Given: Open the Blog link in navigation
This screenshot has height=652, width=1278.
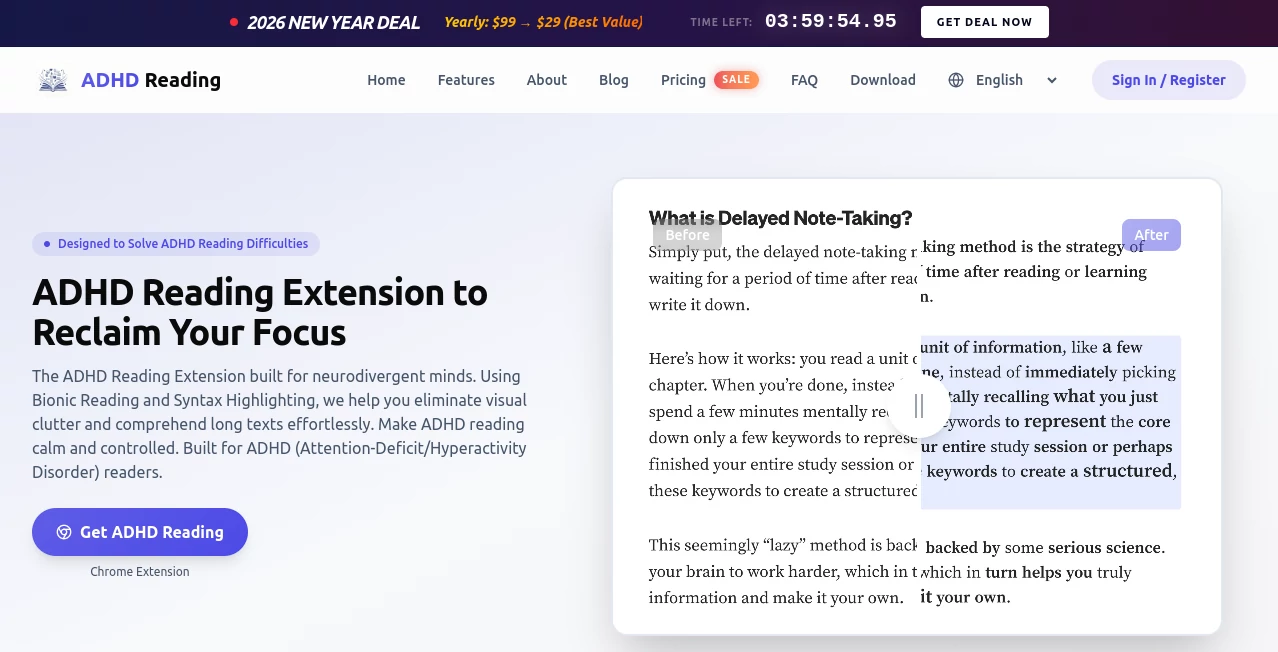Looking at the screenshot, I should tap(614, 80).
